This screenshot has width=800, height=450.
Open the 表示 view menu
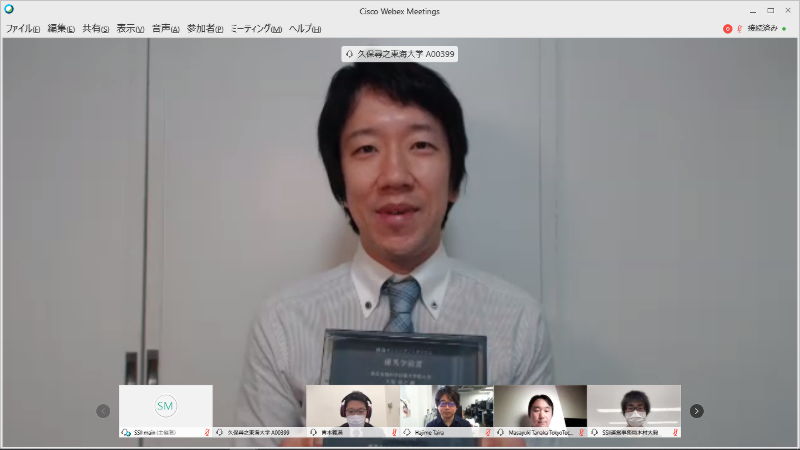(x=130, y=29)
